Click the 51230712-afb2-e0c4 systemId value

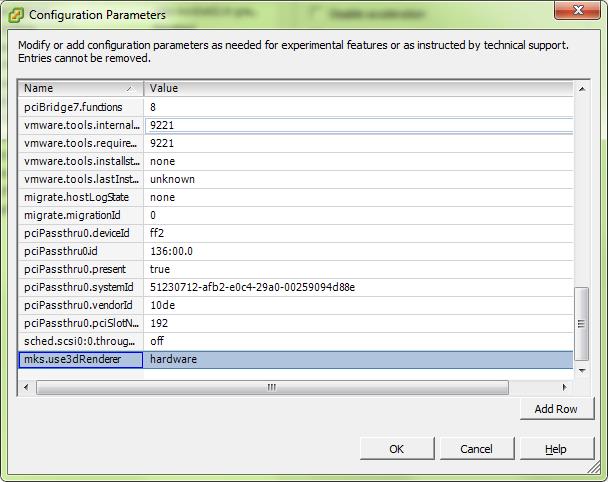pyautogui.click(x=358, y=287)
